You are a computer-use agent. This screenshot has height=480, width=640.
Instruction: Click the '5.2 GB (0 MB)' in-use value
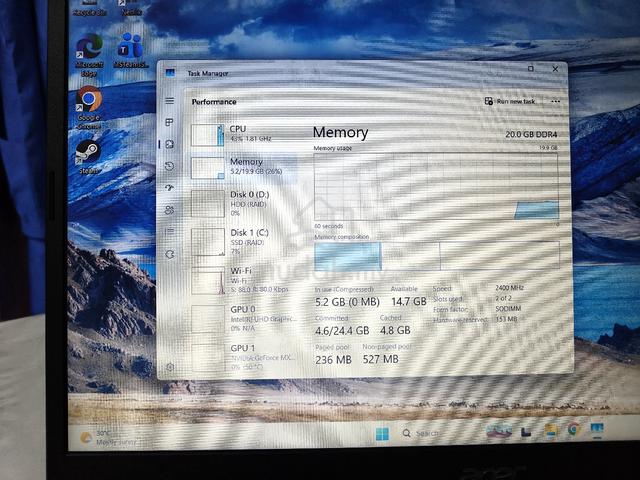[347, 302]
